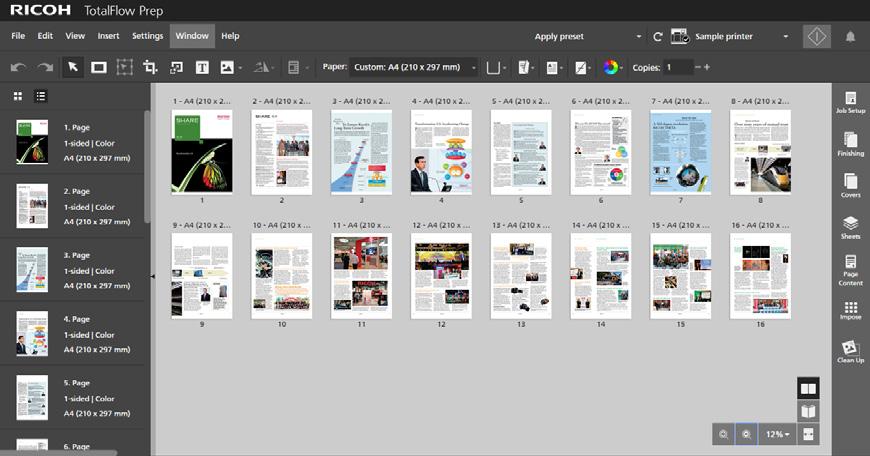Open the Paper size dropdown

[x=414, y=67]
